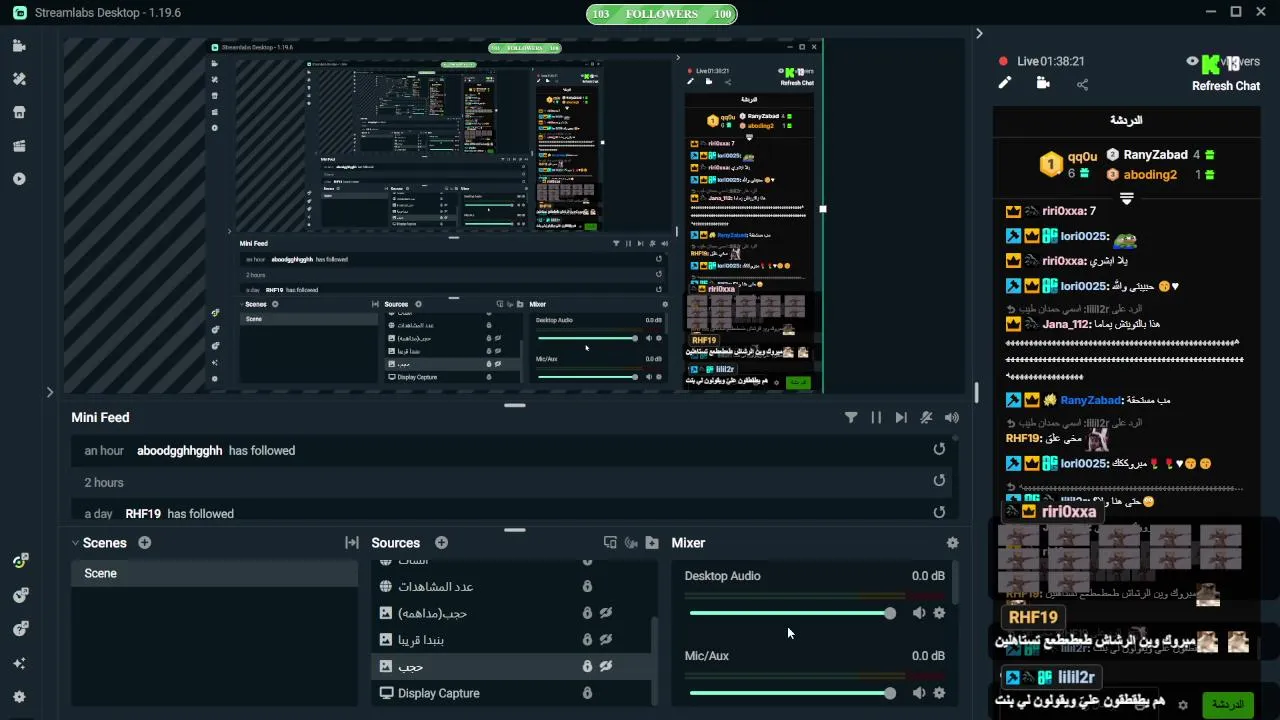Collapse chat panel with top arrow
Viewport: 1280px width, 720px height.
(x=979, y=34)
